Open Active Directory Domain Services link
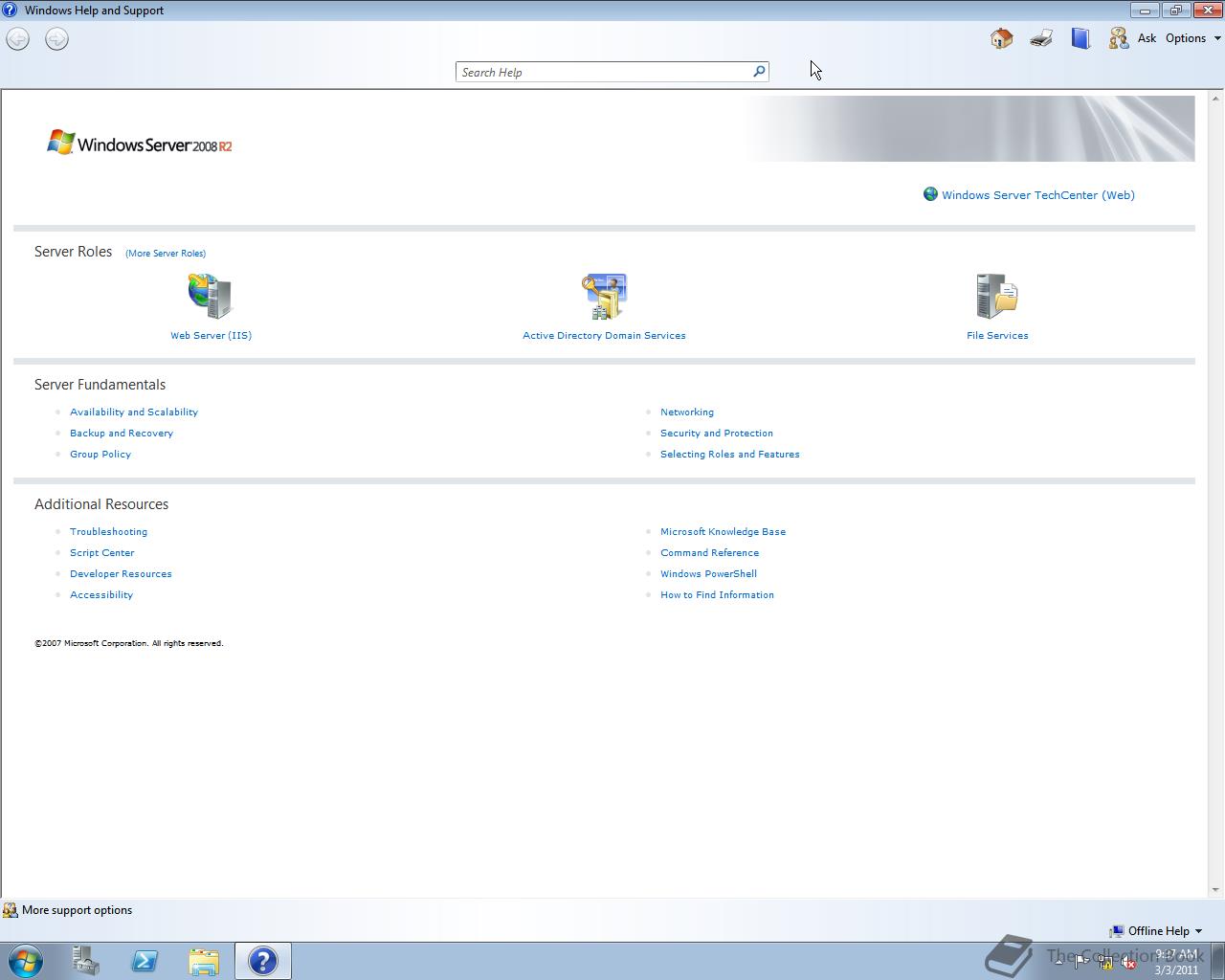The image size is (1225, 980). pyautogui.click(x=604, y=336)
